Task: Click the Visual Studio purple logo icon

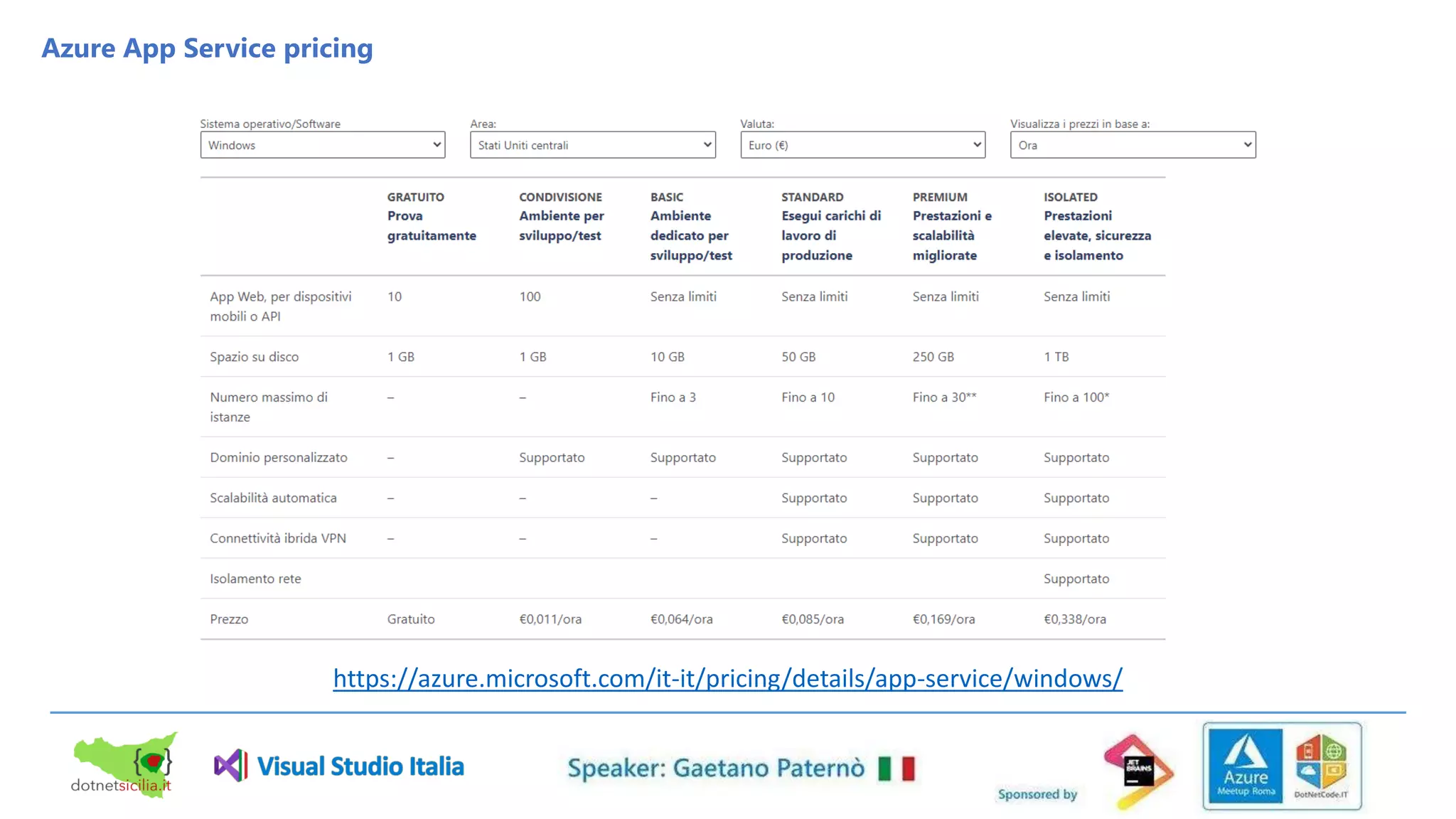Action: tap(231, 766)
